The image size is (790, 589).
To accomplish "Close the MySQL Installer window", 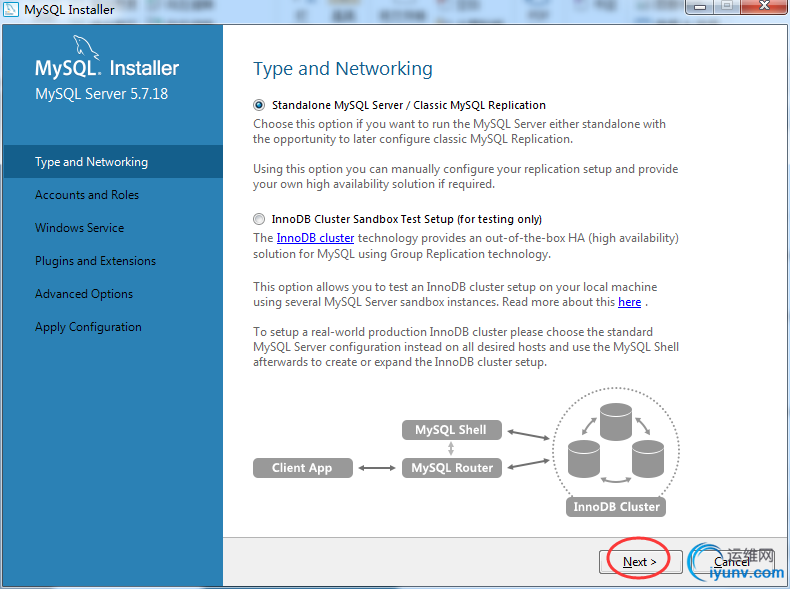I will 764,7.
